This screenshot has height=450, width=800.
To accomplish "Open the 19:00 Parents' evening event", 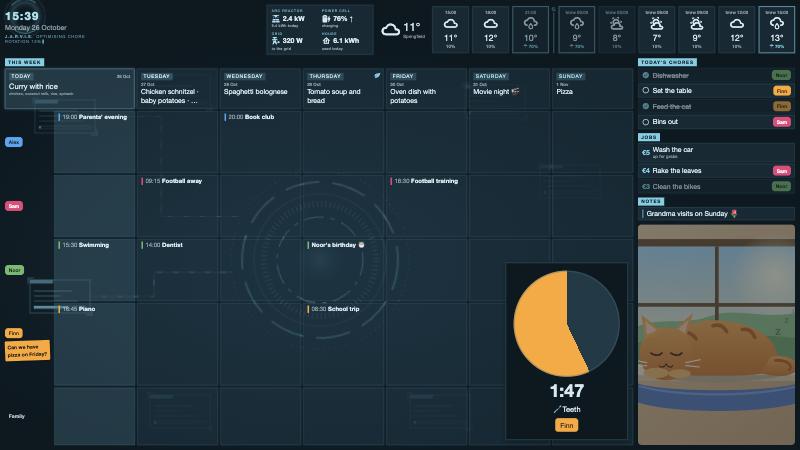I will 93,117.
